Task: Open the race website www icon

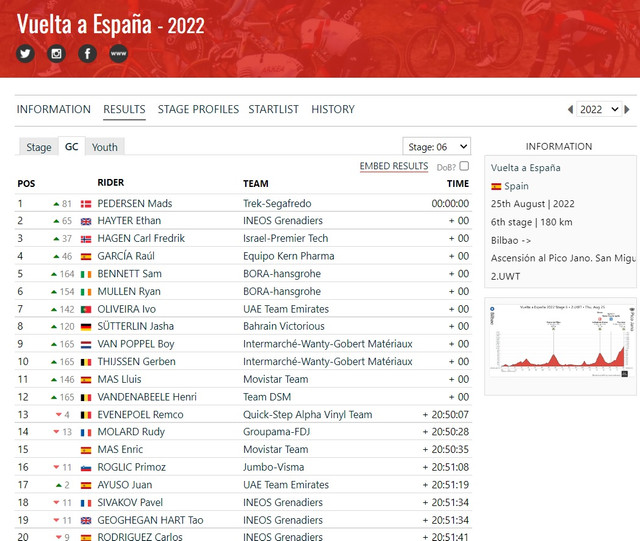Action: point(118,53)
